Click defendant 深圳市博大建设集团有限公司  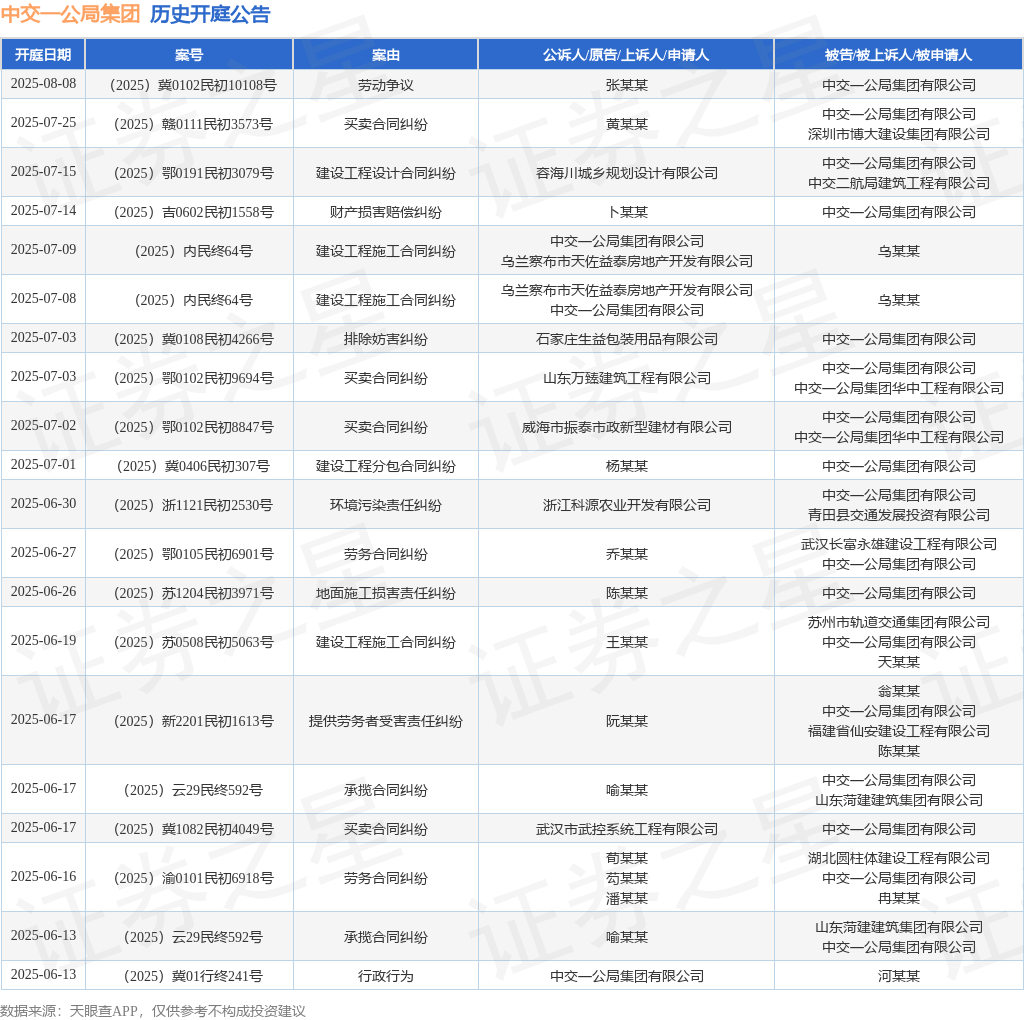pos(899,134)
